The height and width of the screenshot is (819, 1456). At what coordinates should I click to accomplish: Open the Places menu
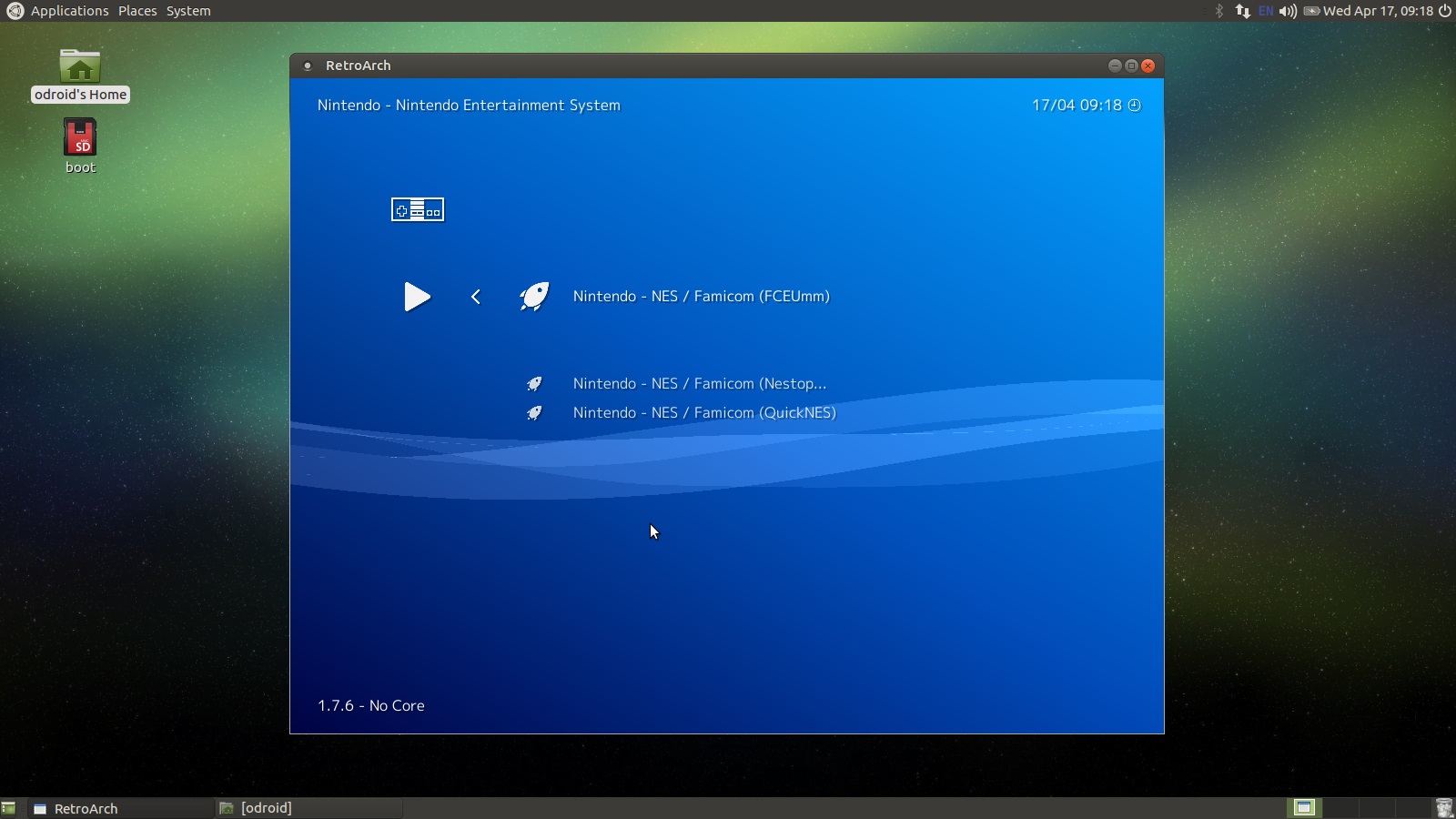pos(137,11)
